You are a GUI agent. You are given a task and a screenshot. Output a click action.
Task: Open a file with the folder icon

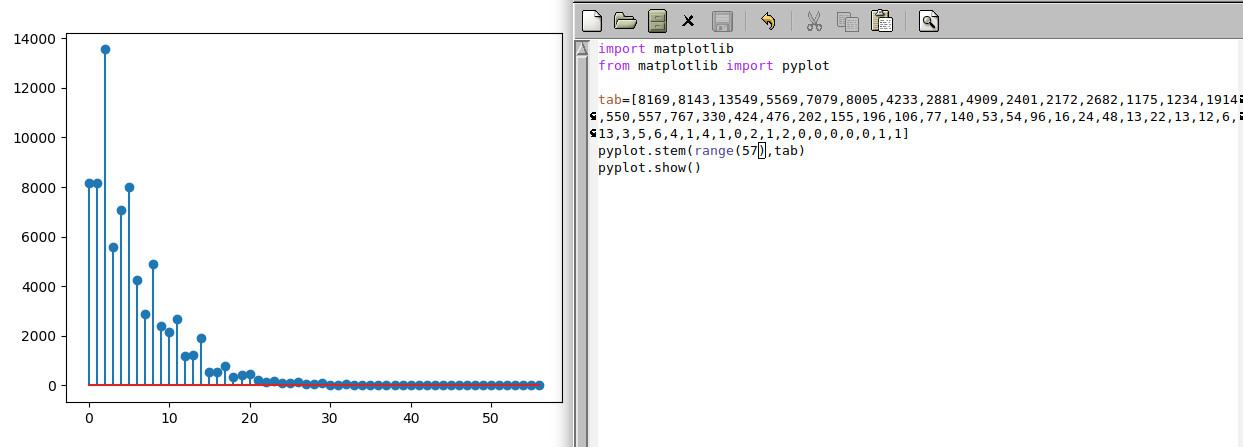[x=624, y=20]
